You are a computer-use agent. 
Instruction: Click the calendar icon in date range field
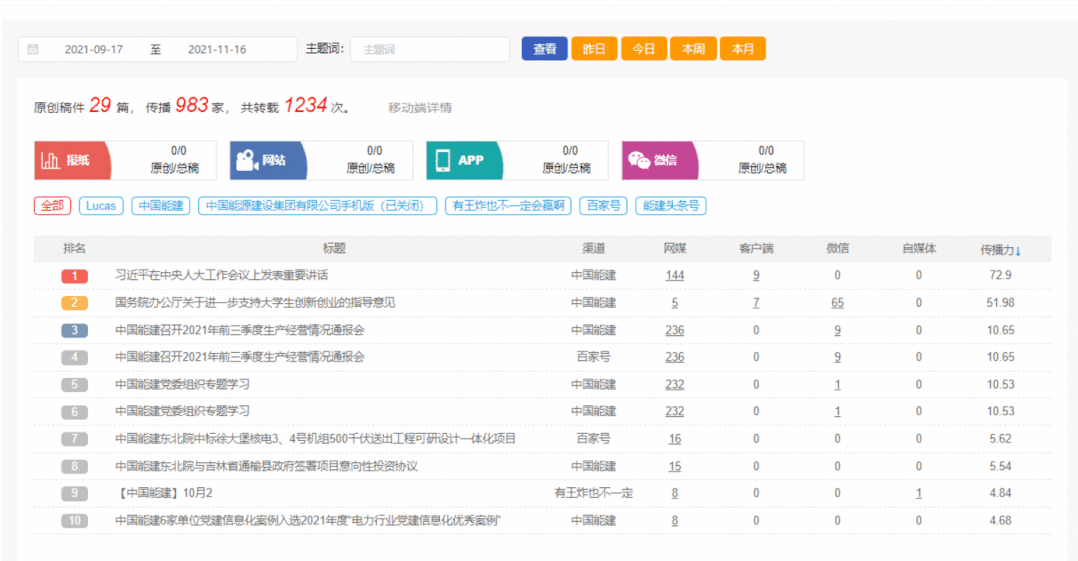point(33,49)
